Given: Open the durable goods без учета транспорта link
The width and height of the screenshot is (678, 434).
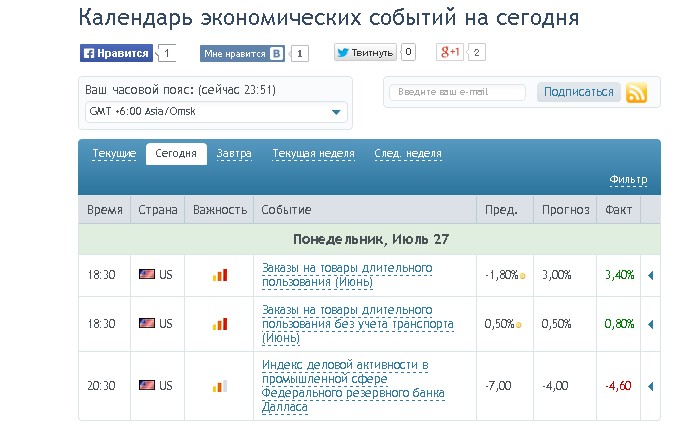Looking at the screenshot, I should click(x=358, y=324).
